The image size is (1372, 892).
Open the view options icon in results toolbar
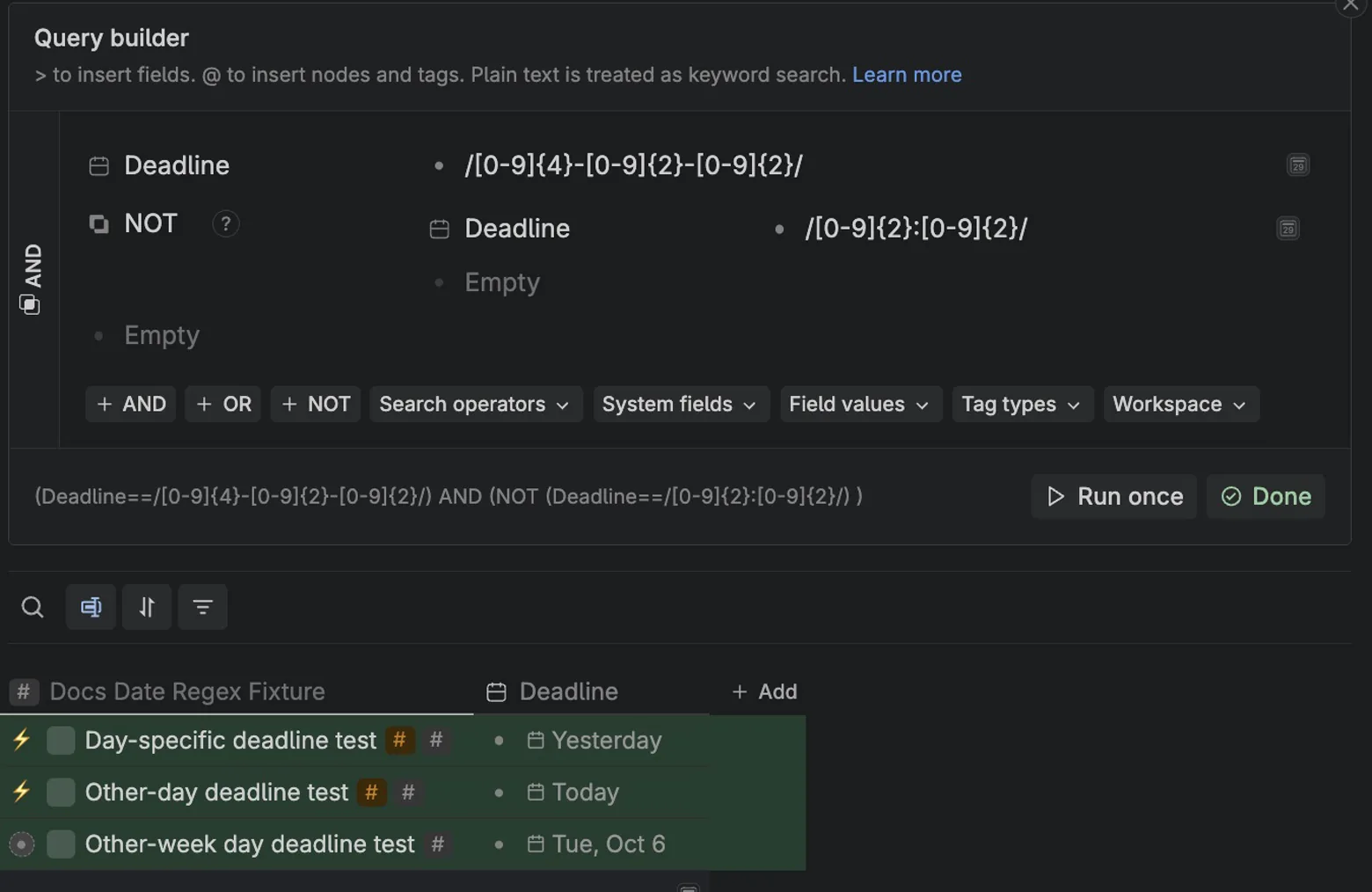[x=91, y=607]
